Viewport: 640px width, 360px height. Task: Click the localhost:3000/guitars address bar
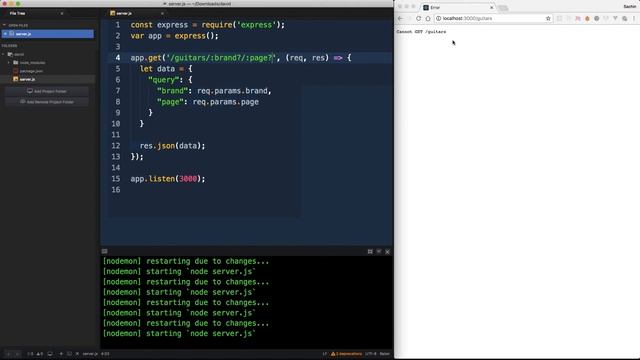(x=493, y=18)
